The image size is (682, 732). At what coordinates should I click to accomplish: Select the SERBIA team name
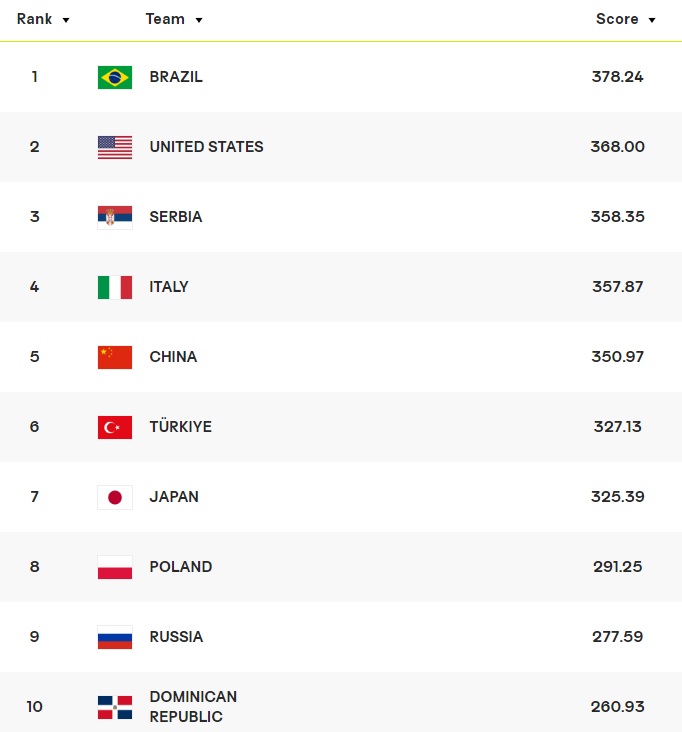coord(176,217)
